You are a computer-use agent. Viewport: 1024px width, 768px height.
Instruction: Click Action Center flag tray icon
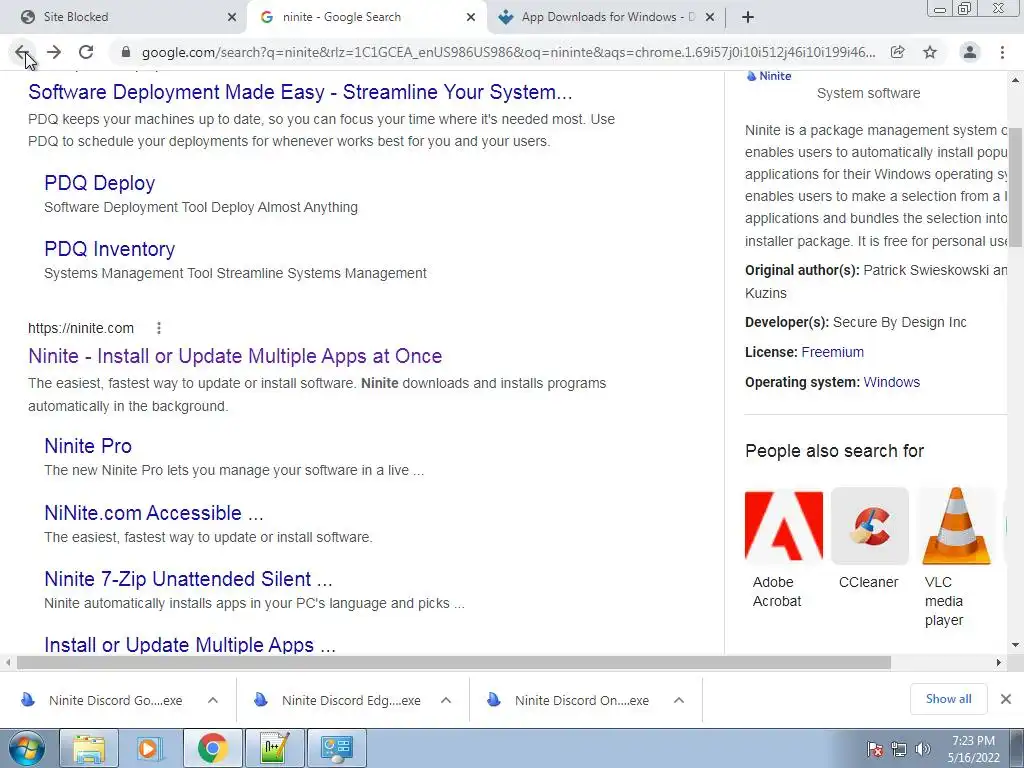tap(875, 749)
